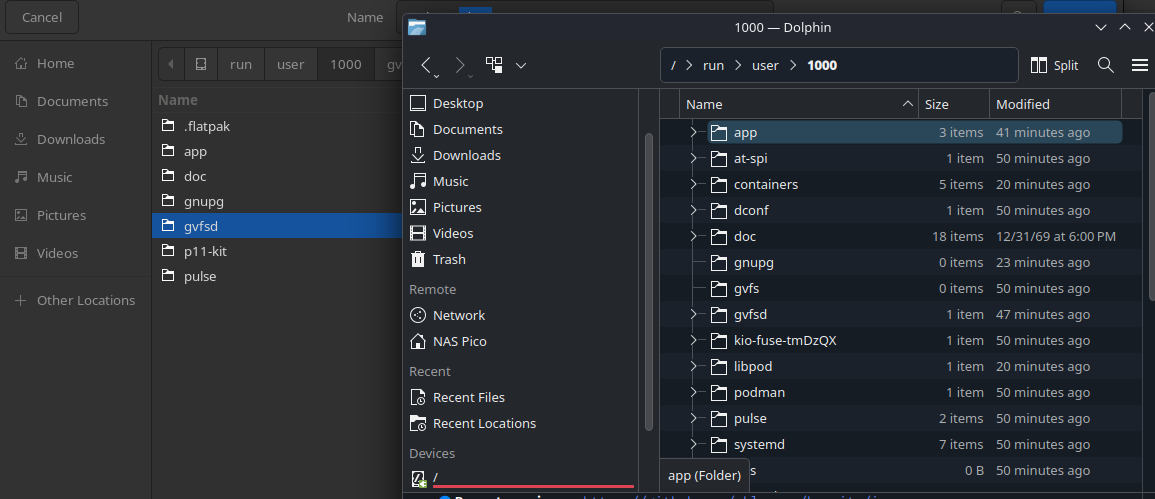Open Downloads in Dolphin places
Screen dimensions: 1155x499
pos(455,156)
